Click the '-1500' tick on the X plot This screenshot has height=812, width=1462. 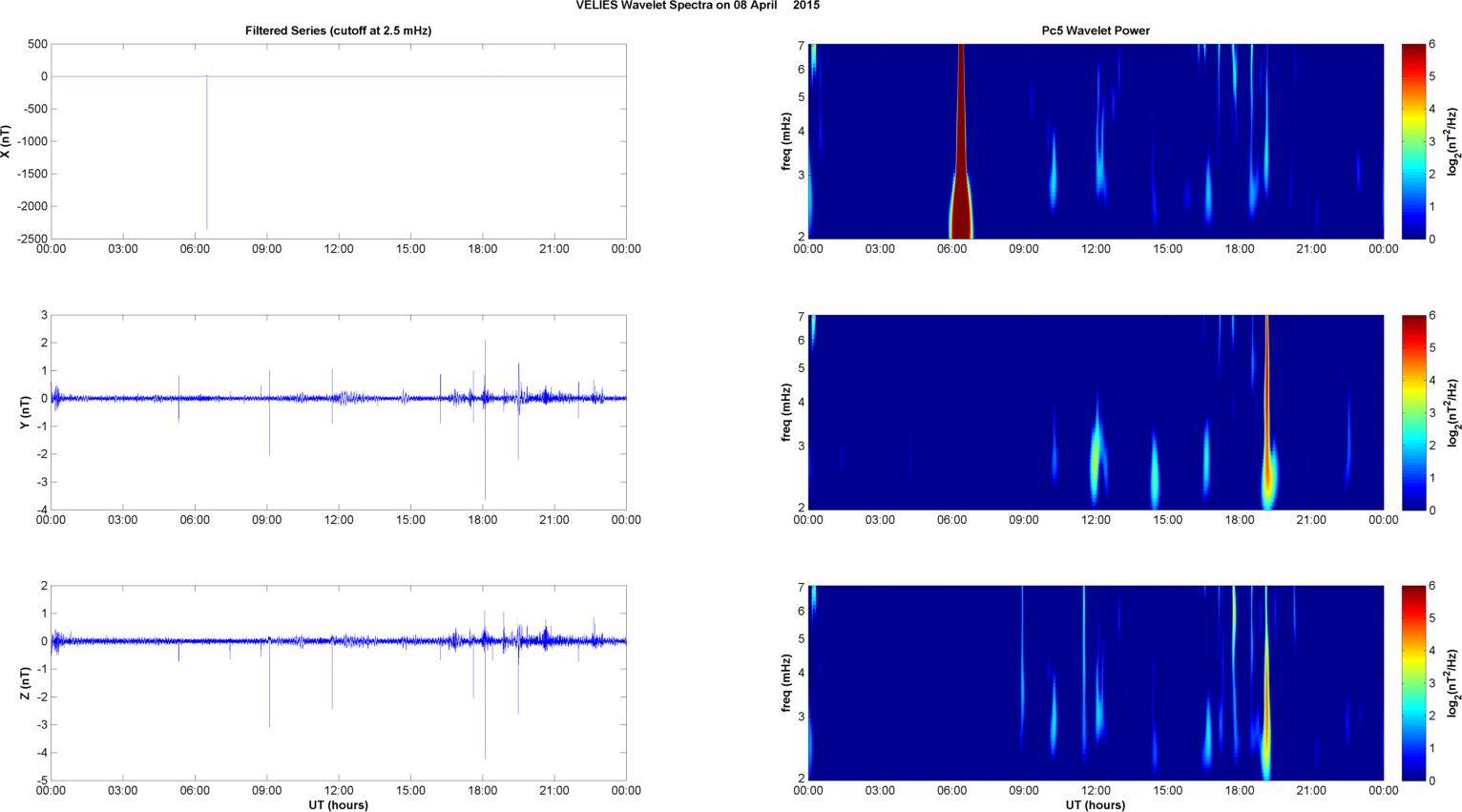coord(31,174)
